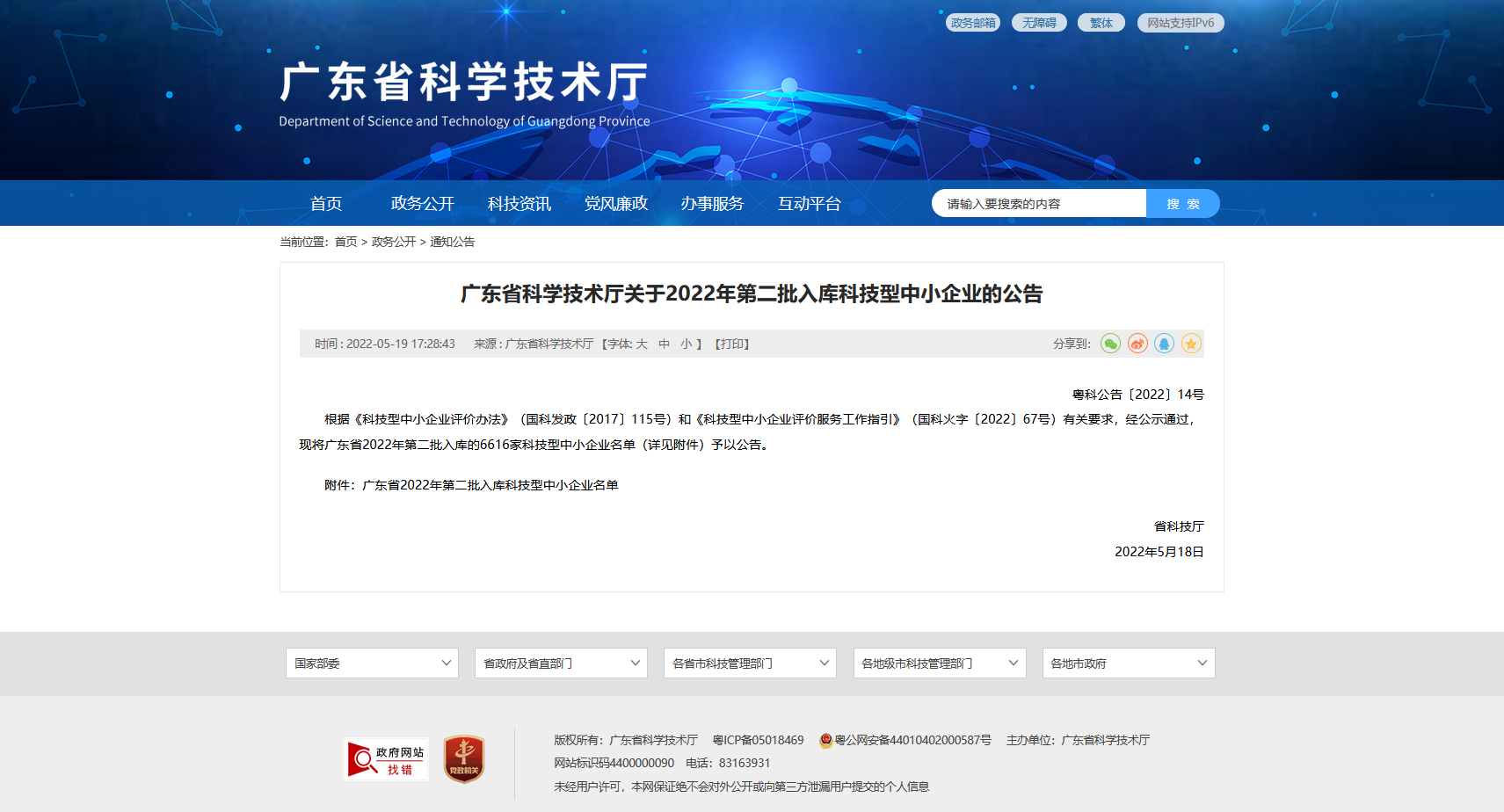Image resolution: width=1504 pixels, height=812 pixels.
Task: Switch to the 互动平台 section
Action: 809,203
